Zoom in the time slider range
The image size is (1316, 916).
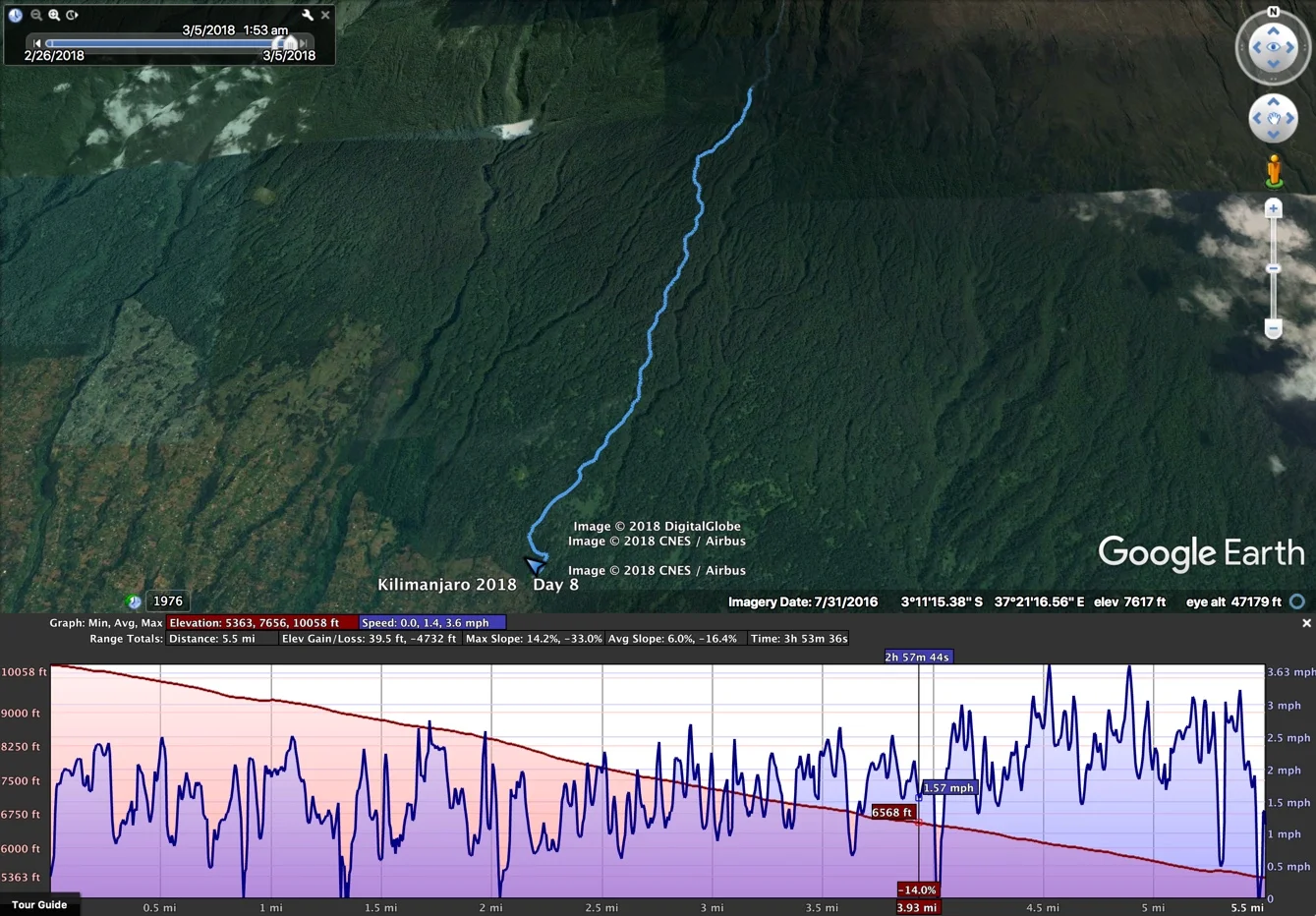point(54,15)
